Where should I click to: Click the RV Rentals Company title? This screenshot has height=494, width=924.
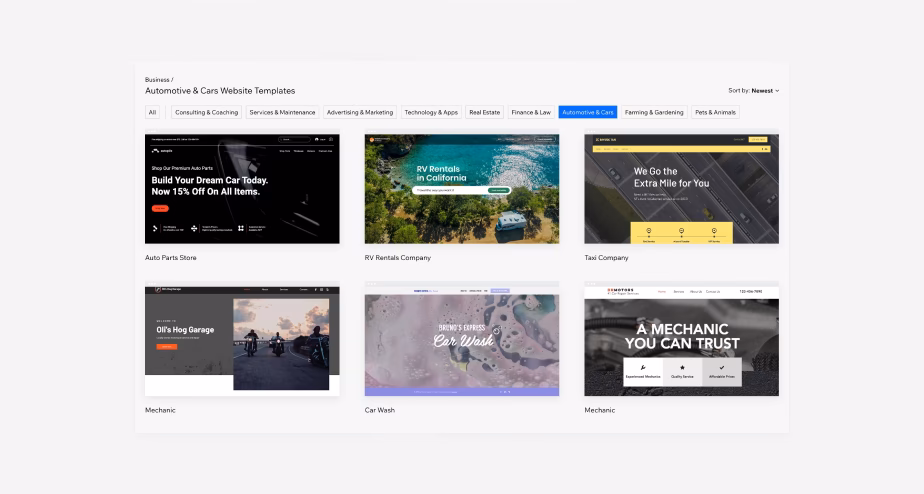pyautogui.click(x=398, y=258)
